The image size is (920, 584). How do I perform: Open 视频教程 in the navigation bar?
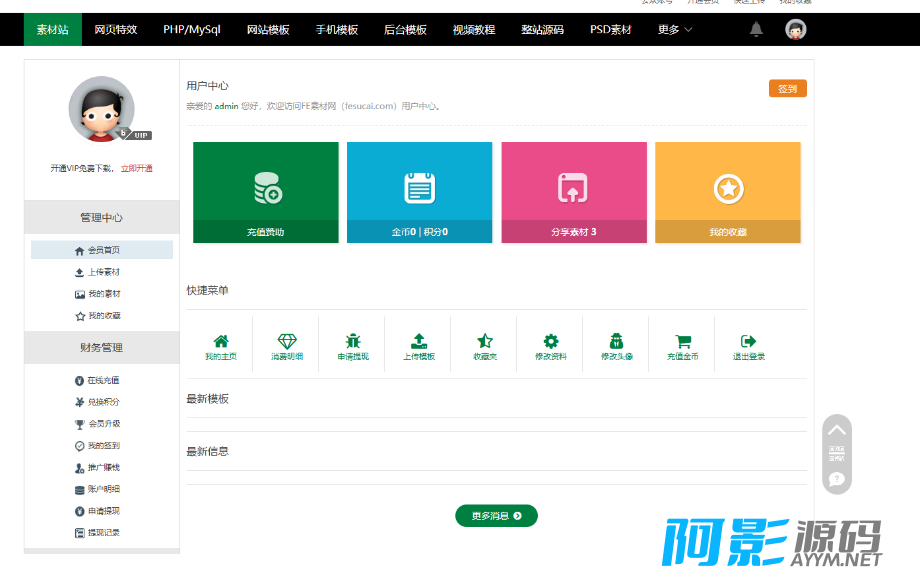(474, 29)
